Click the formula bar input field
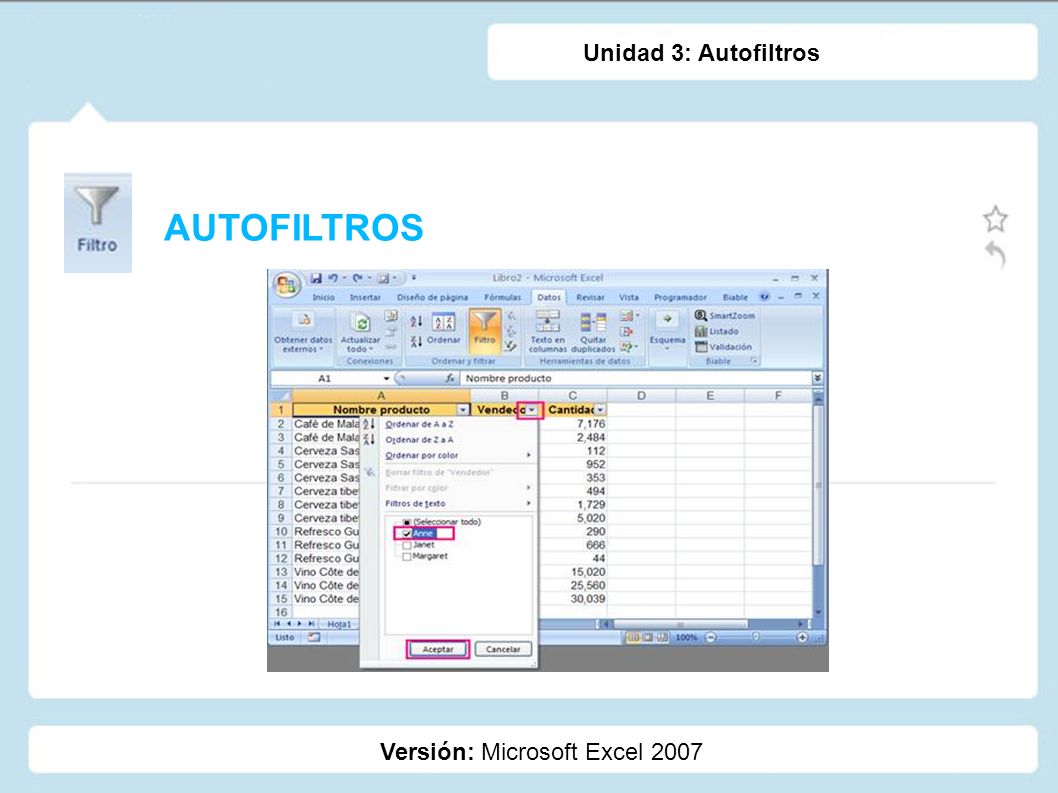This screenshot has width=1058, height=793. point(635,379)
